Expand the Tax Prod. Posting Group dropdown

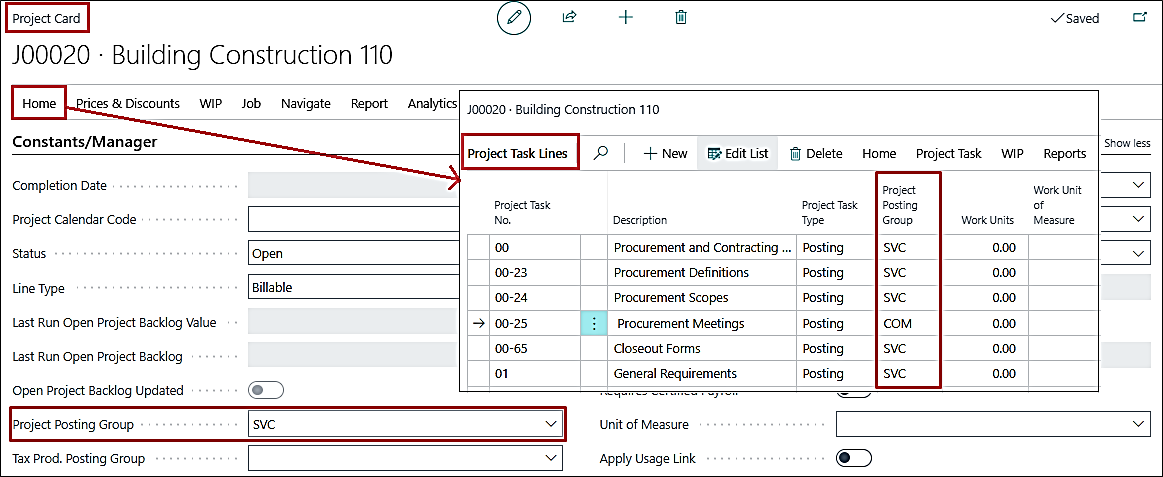pyautogui.click(x=550, y=457)
